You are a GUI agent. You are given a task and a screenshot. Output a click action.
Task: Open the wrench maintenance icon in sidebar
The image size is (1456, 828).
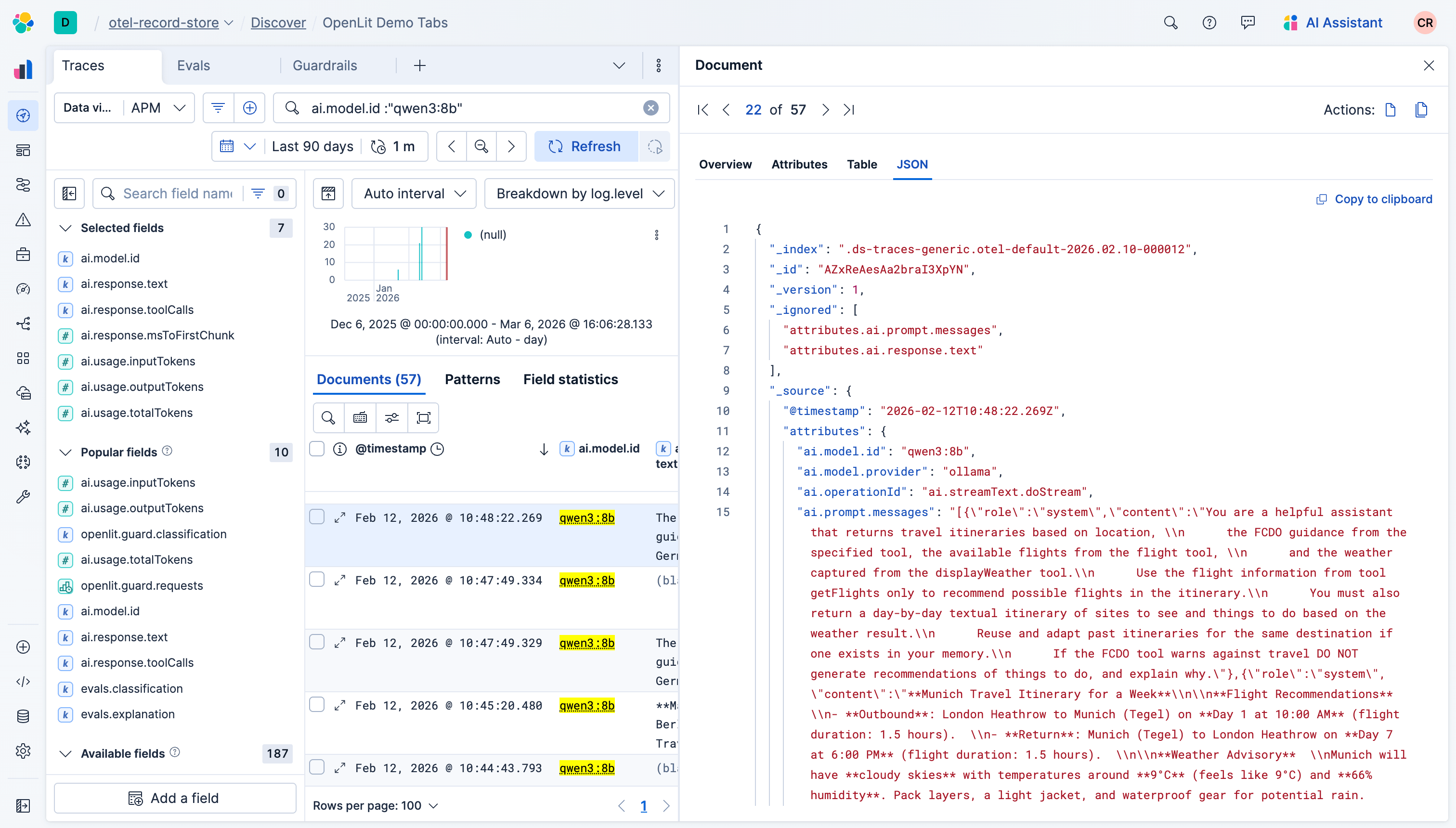point(23,497)
